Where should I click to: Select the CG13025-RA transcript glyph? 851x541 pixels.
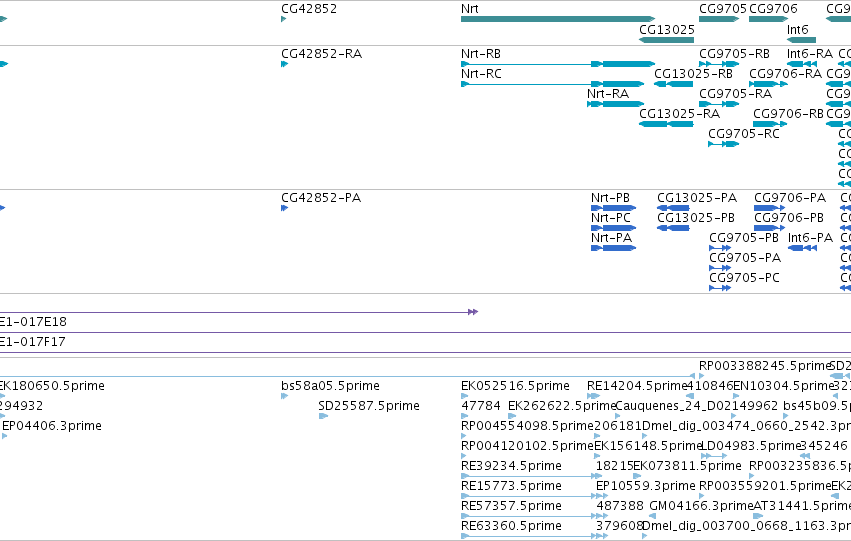tap(666, 124)
